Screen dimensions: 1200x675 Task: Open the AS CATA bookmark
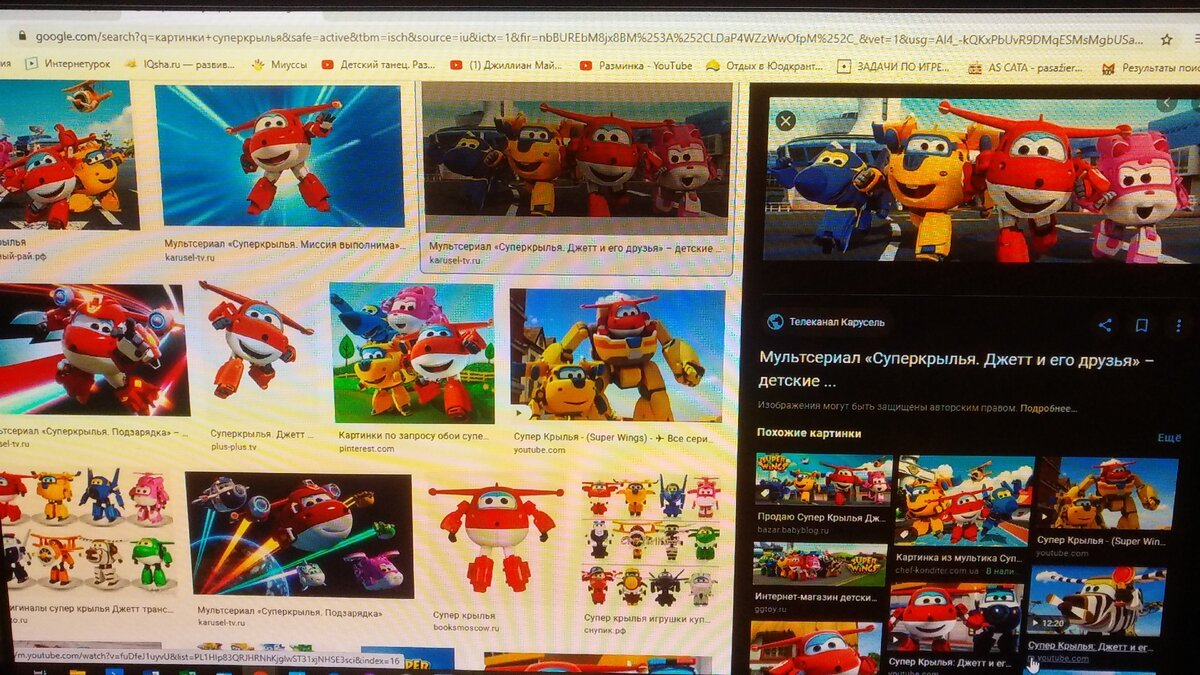click(x=1026, y=68)
